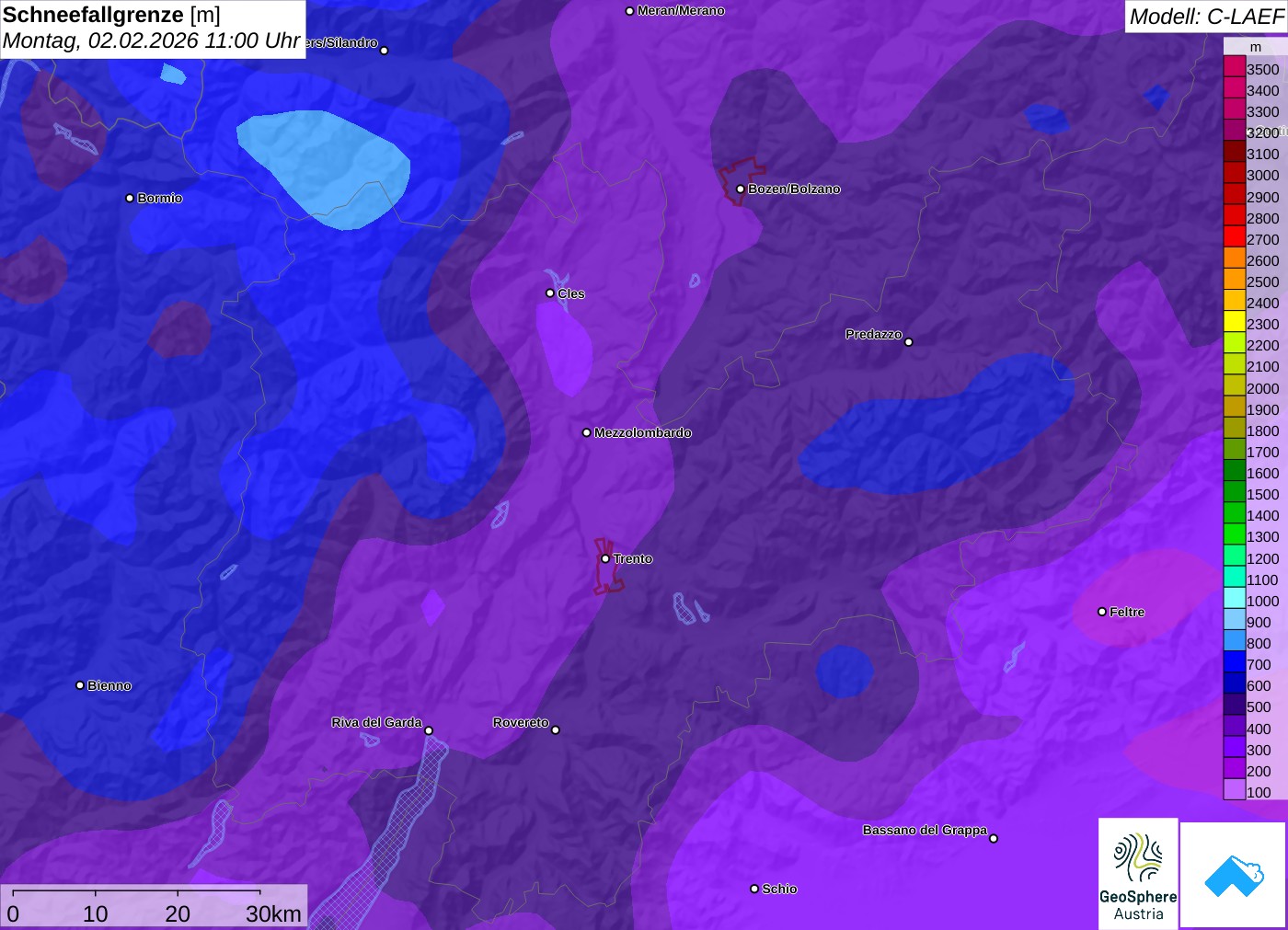This screenshot has width=1288, height=930.
Task: Select the Predazzo town label
Action: pyautogui.click(x=874, y=334)
